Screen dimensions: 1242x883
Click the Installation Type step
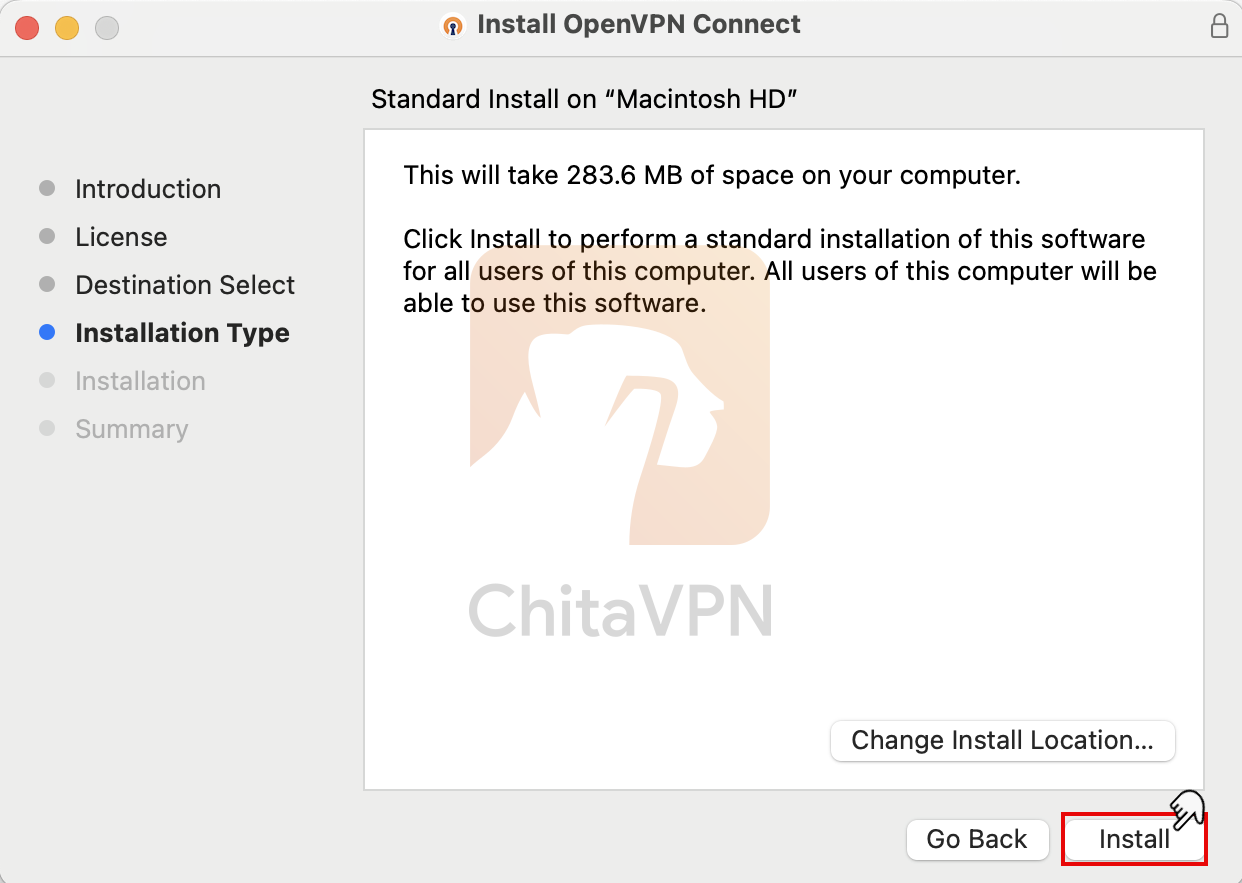(x=182, y=333)
